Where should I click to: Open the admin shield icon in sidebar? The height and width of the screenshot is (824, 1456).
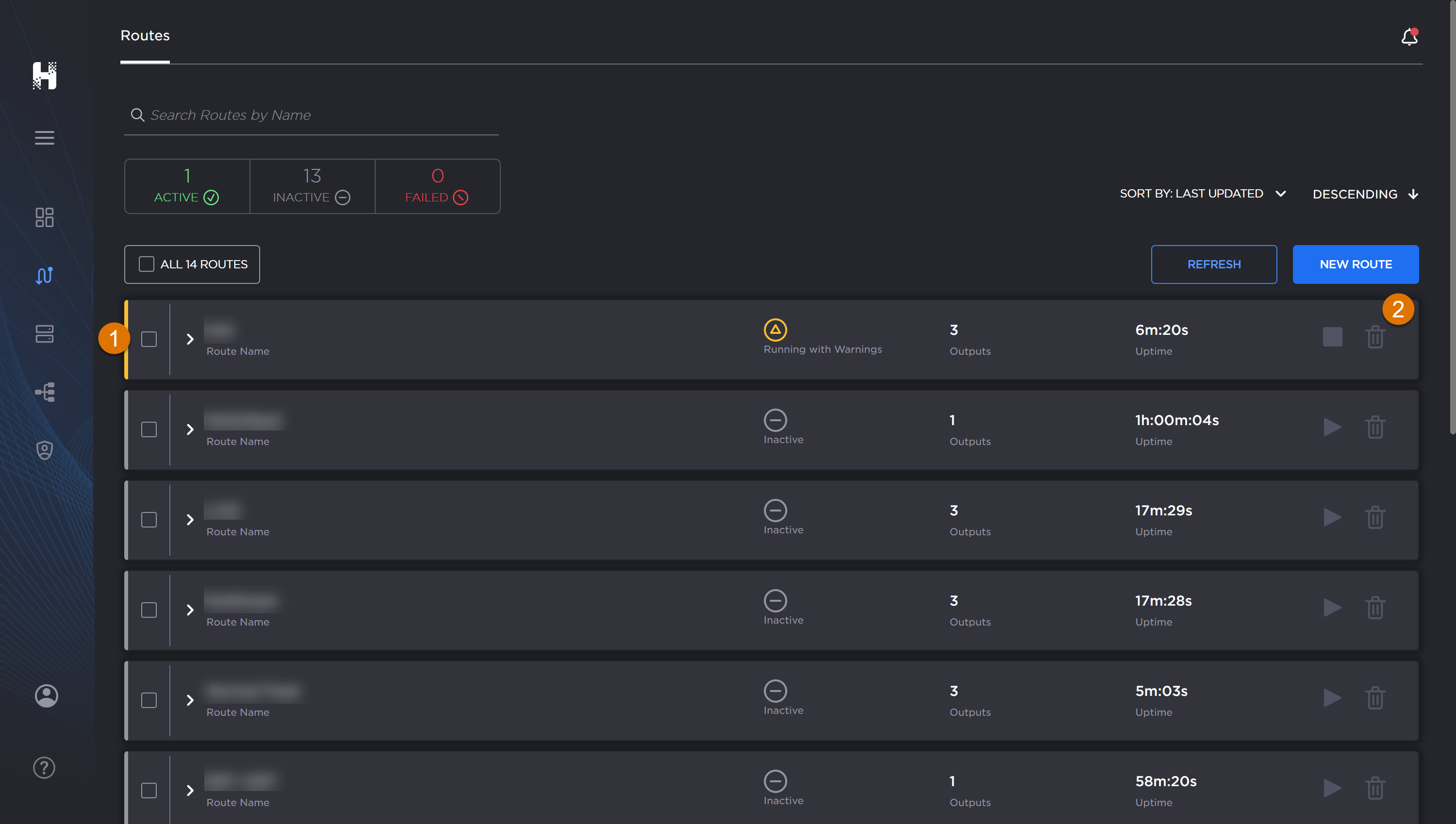tap(44, 449)
